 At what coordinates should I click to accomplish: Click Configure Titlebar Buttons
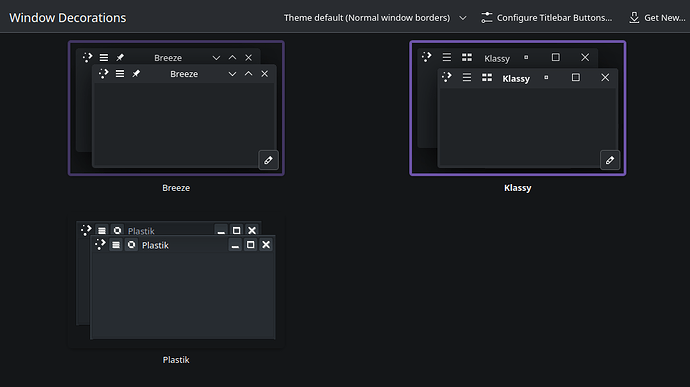coord(546,18)
